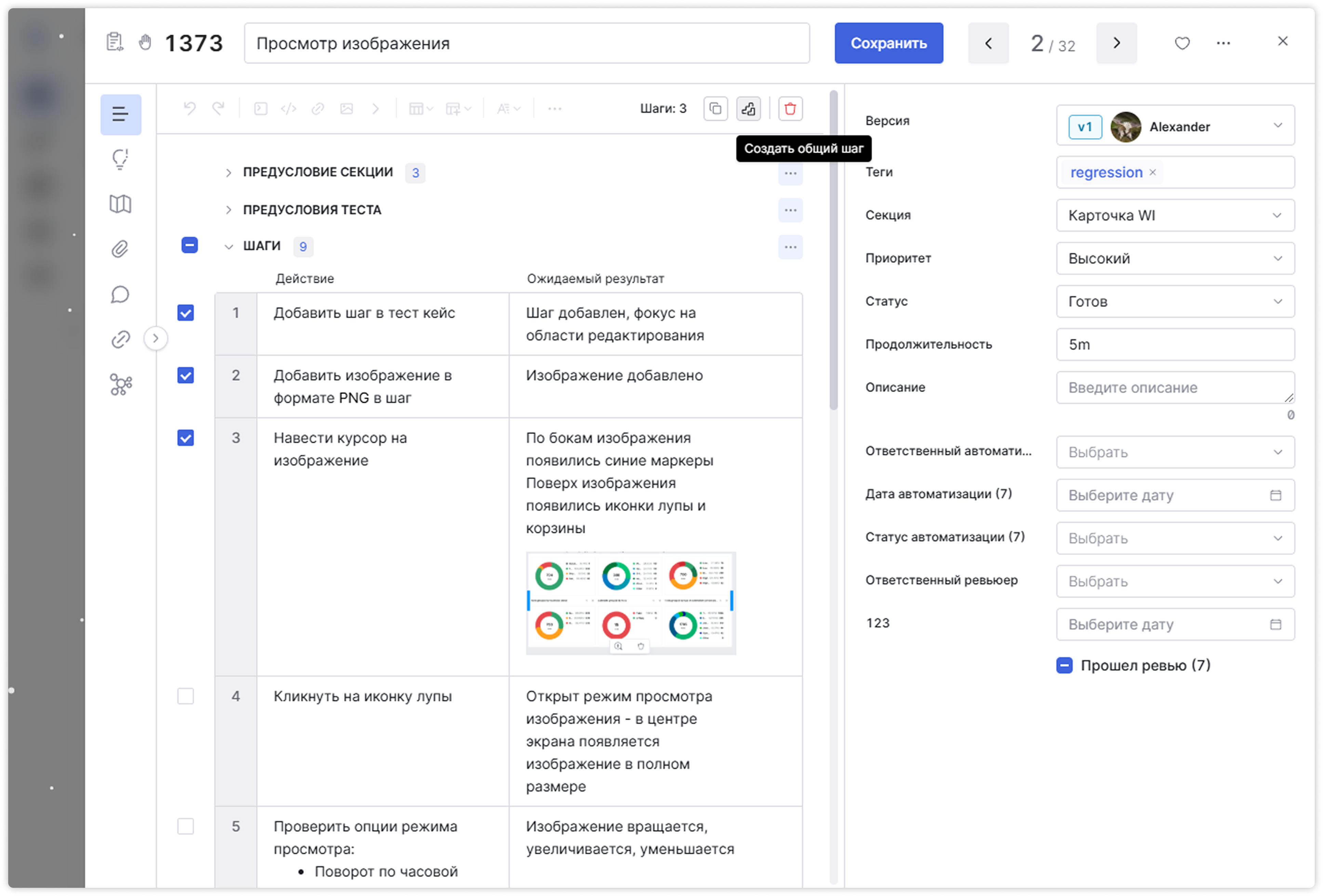The image size is (1323, 896).
Task: Toggle Прошел ревью checkbox
Action: click(x=1065, y=666)
